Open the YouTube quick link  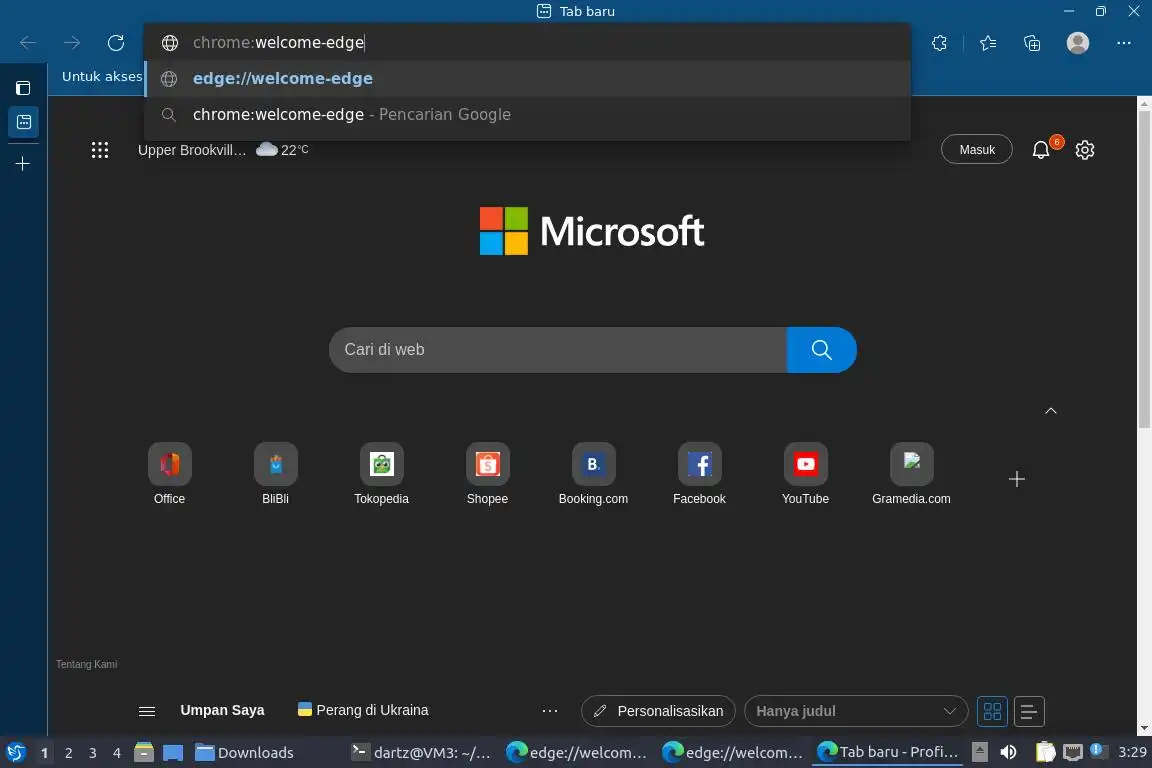(805, 474)
